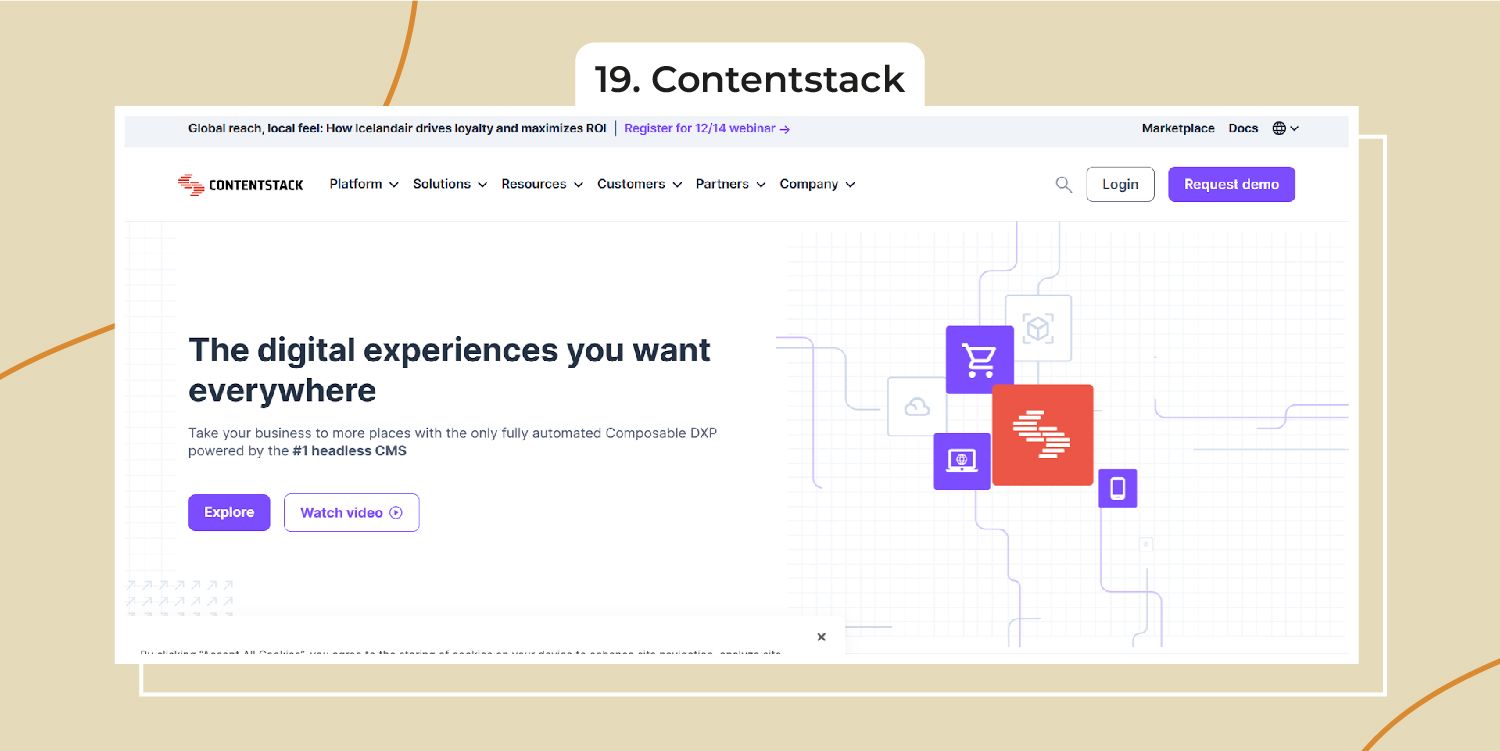Image resolution: width=1500 pixels, height=751 pixels.
Task: Click the Login button
Action: coord(1120,184)
